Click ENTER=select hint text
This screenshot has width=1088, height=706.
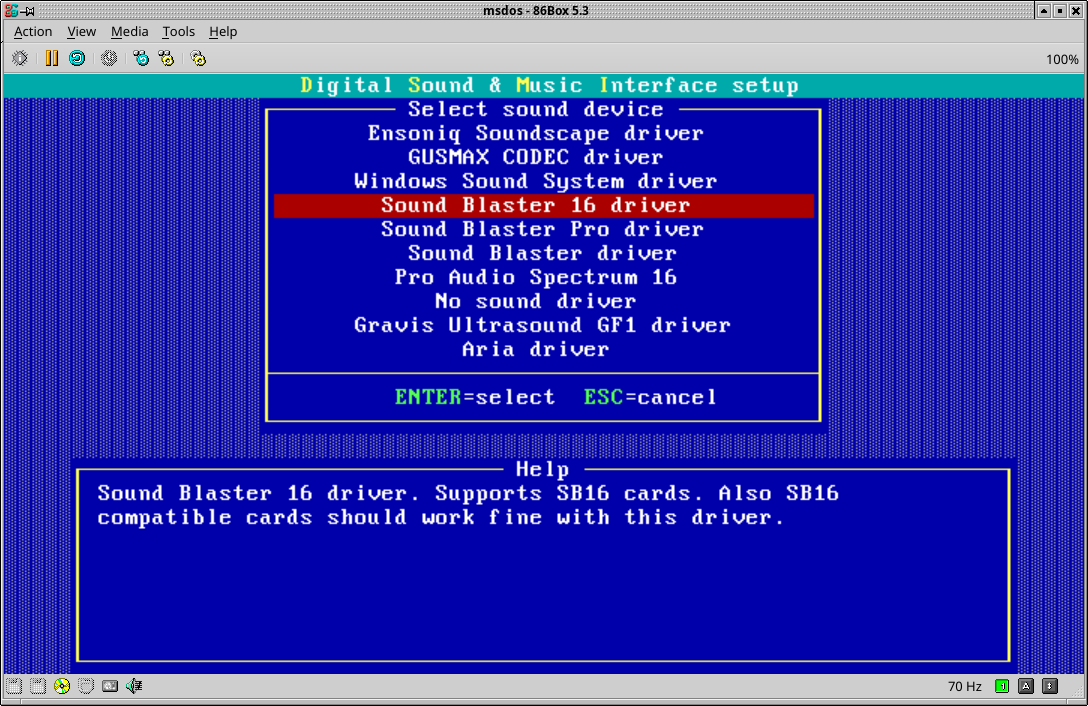pos(475,397)
